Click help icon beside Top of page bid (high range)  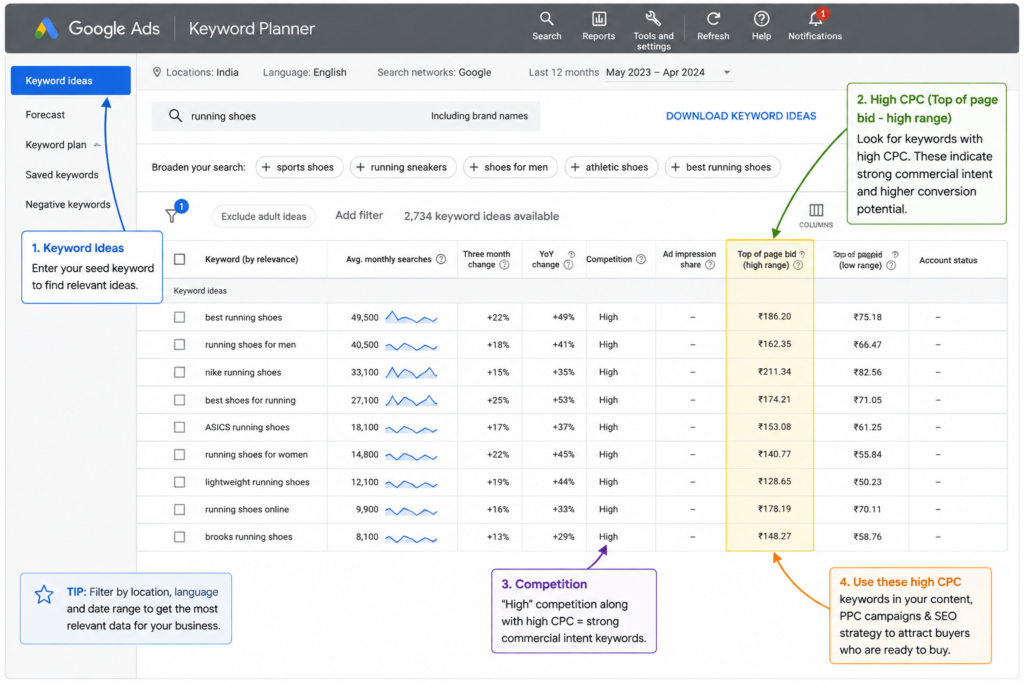click(798, 265)
